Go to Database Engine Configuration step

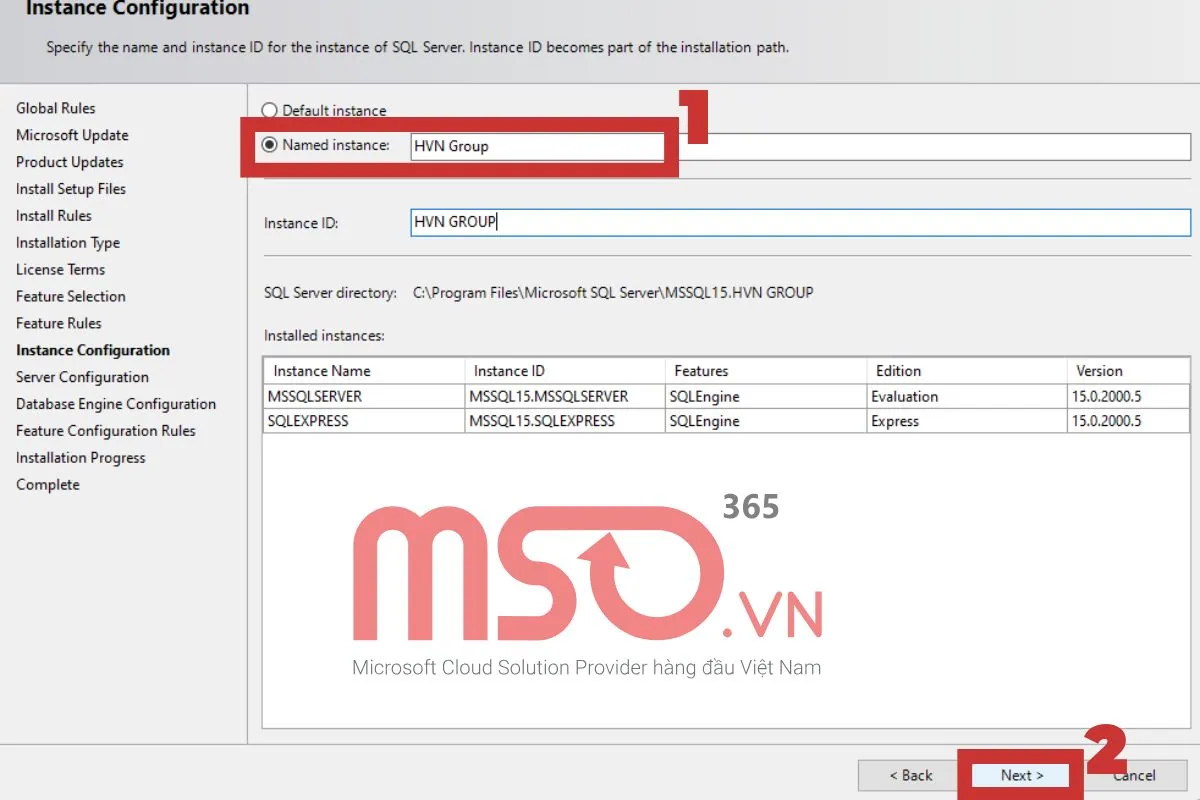point(116,404)
